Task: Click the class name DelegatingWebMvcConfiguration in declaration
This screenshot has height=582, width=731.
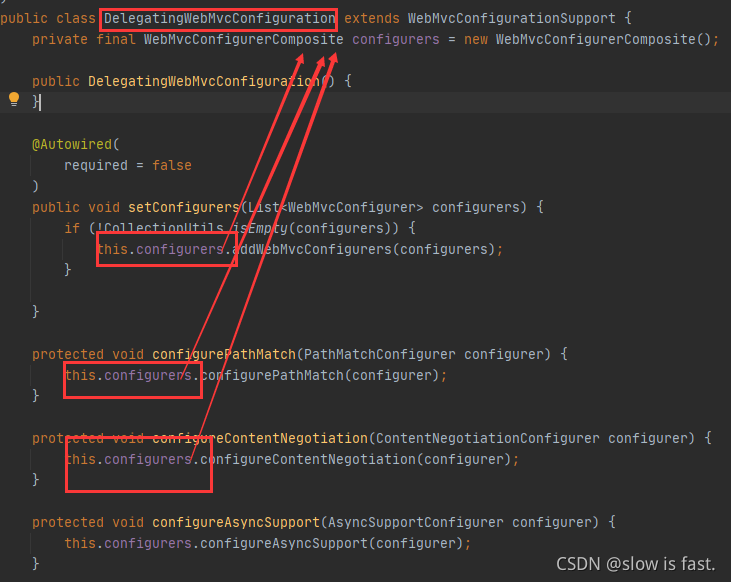Action: point(219,19)
